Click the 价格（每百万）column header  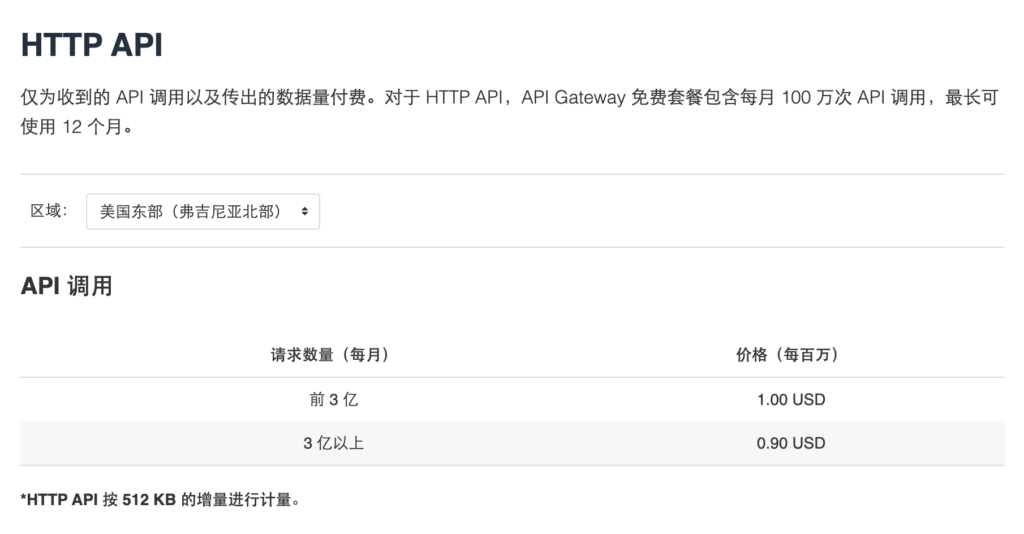(791, 354)
